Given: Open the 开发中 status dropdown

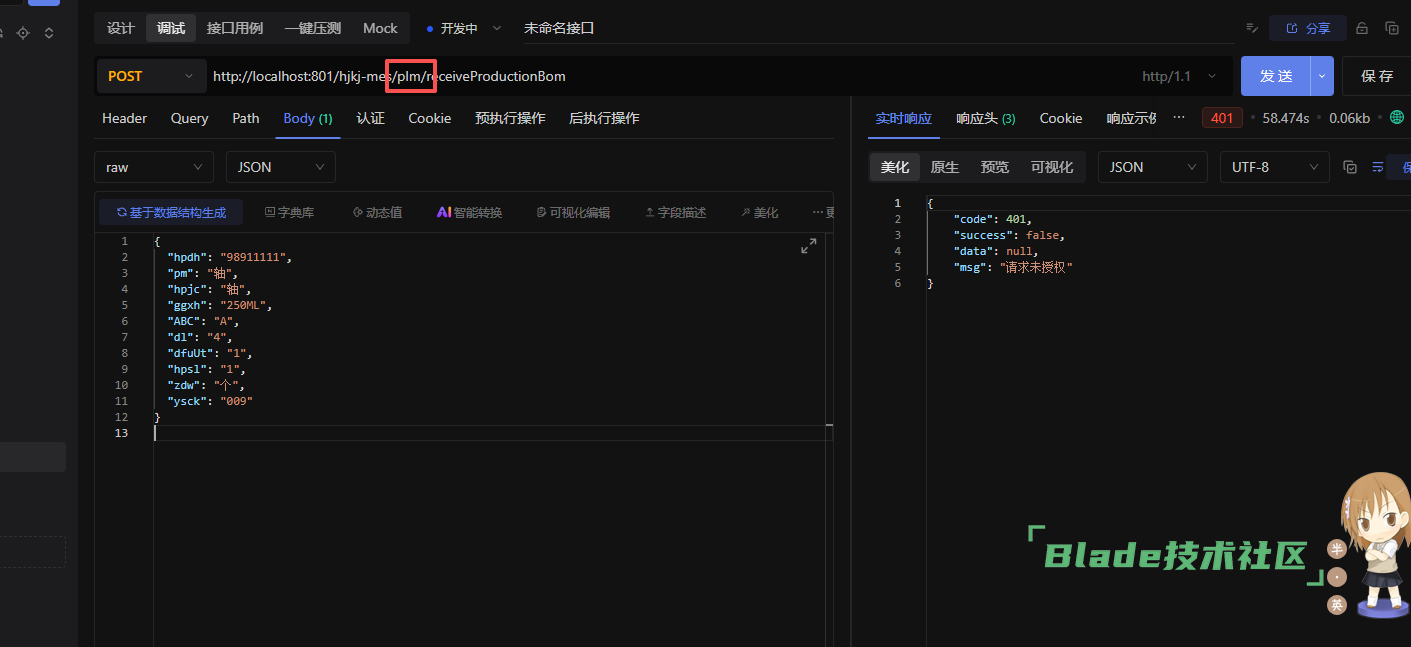Looking at the screenshot, I should click(464, 28).
